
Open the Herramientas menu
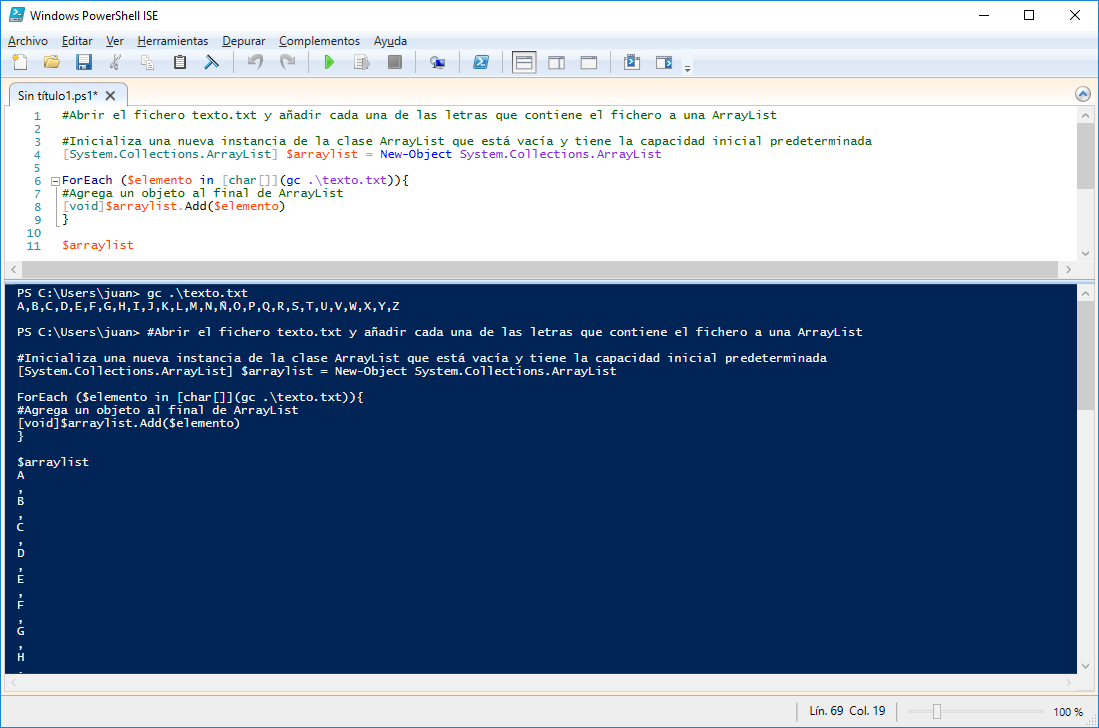(x=173, y=41)
